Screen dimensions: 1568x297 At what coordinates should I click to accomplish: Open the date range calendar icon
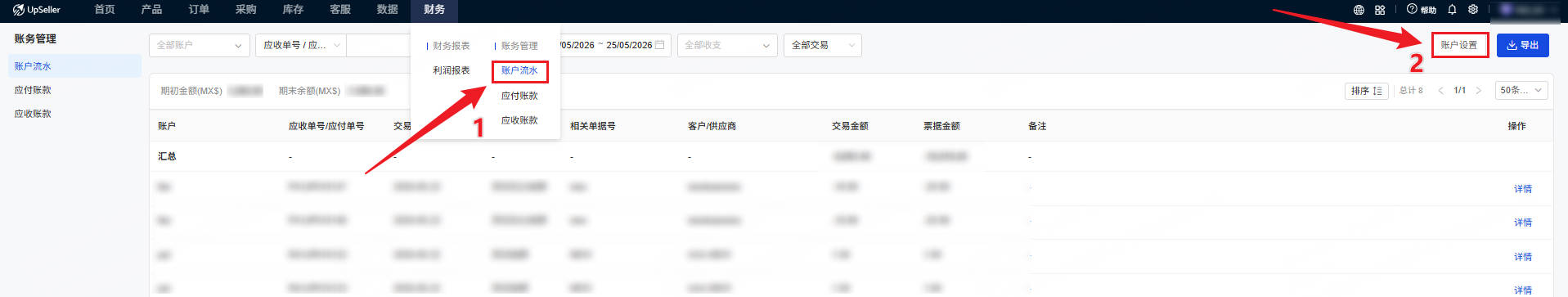pyautogui.click(x=659, y=45)
